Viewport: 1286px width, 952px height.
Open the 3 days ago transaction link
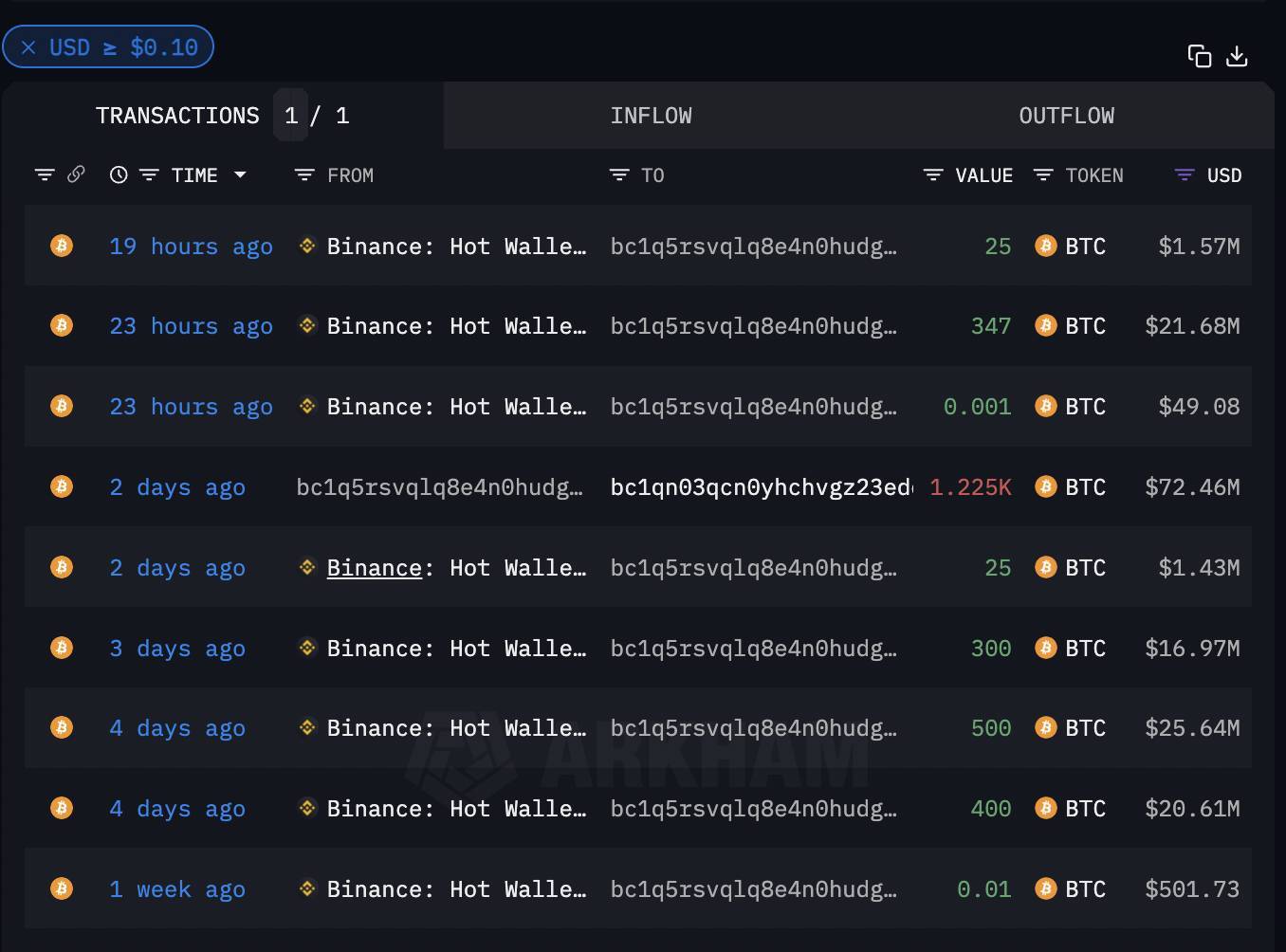click(x=177, y=649)
